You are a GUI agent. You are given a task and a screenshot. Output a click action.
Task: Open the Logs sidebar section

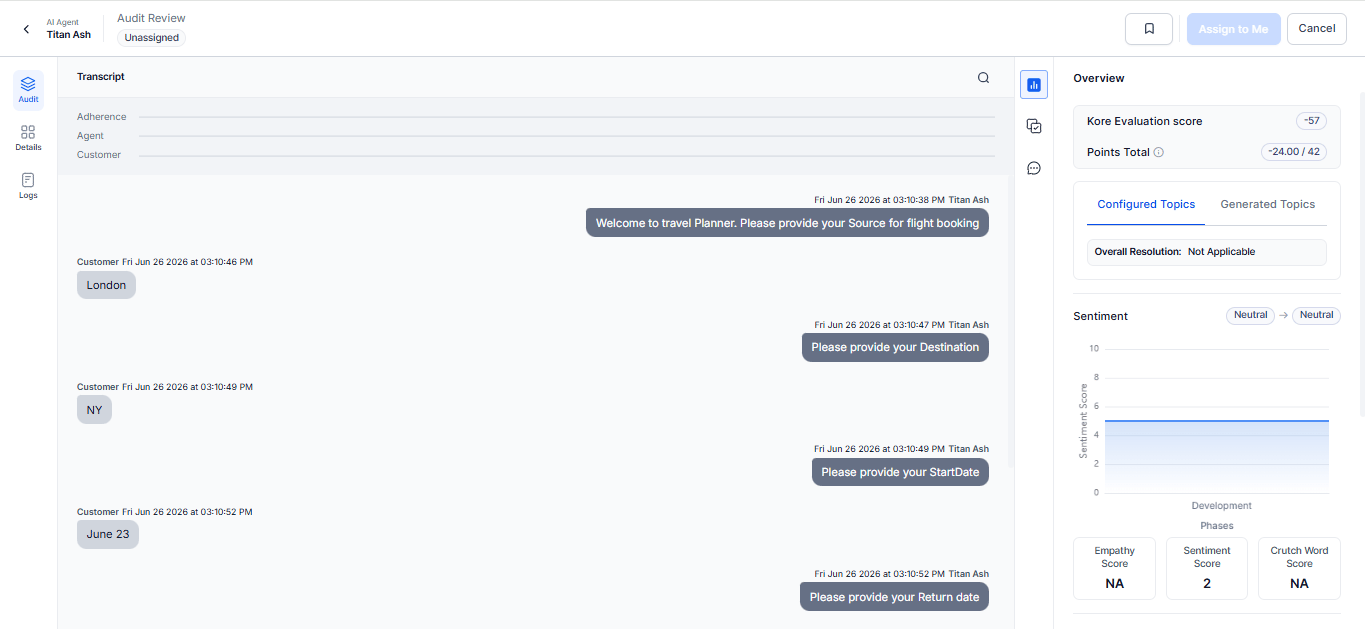pyautogui.click(x=28, y=186)
